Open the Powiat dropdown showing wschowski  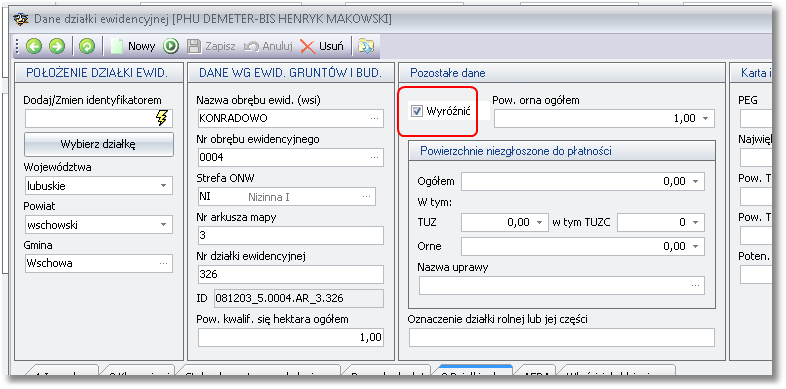(x=163, y=225)
